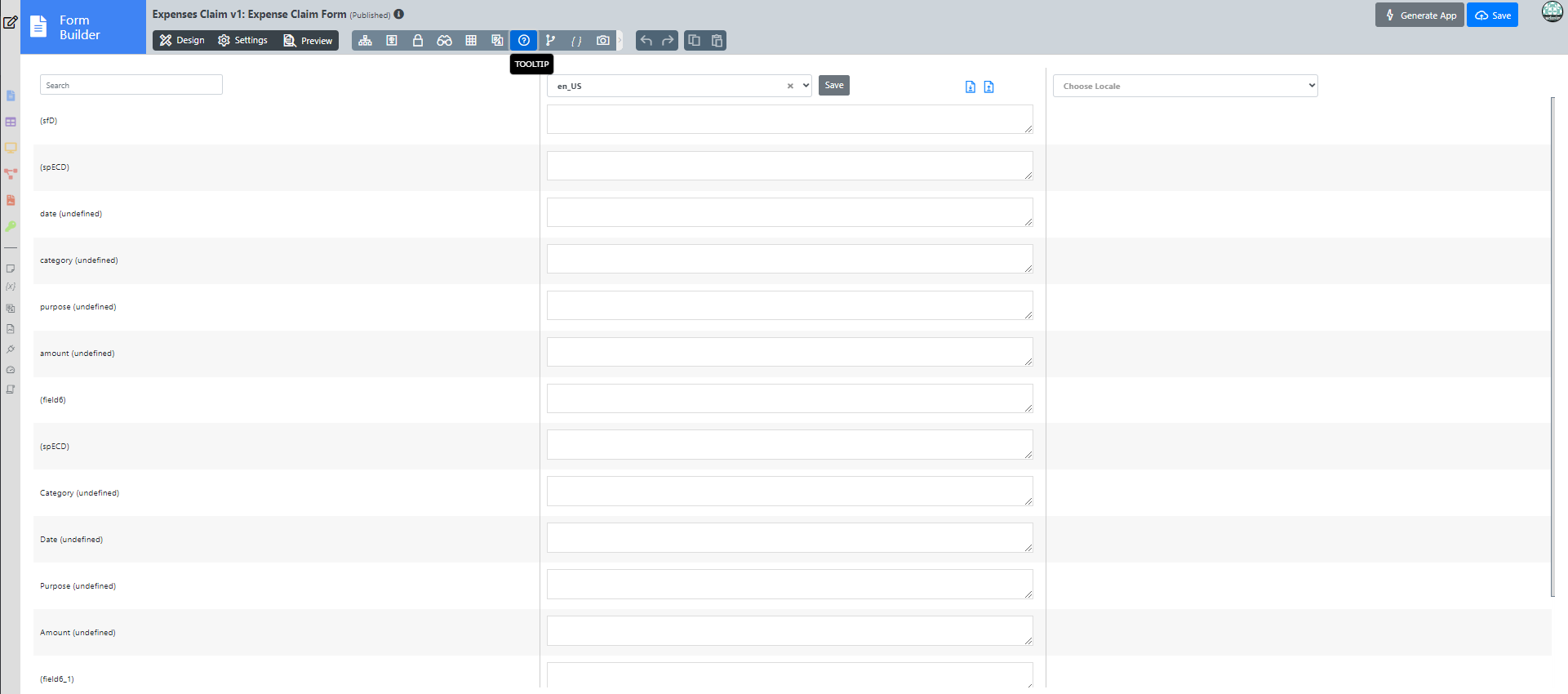This screenshot has height=694, width=1568.
Task: Switch to the Preview tab
Action: click(x=308, y=41)
